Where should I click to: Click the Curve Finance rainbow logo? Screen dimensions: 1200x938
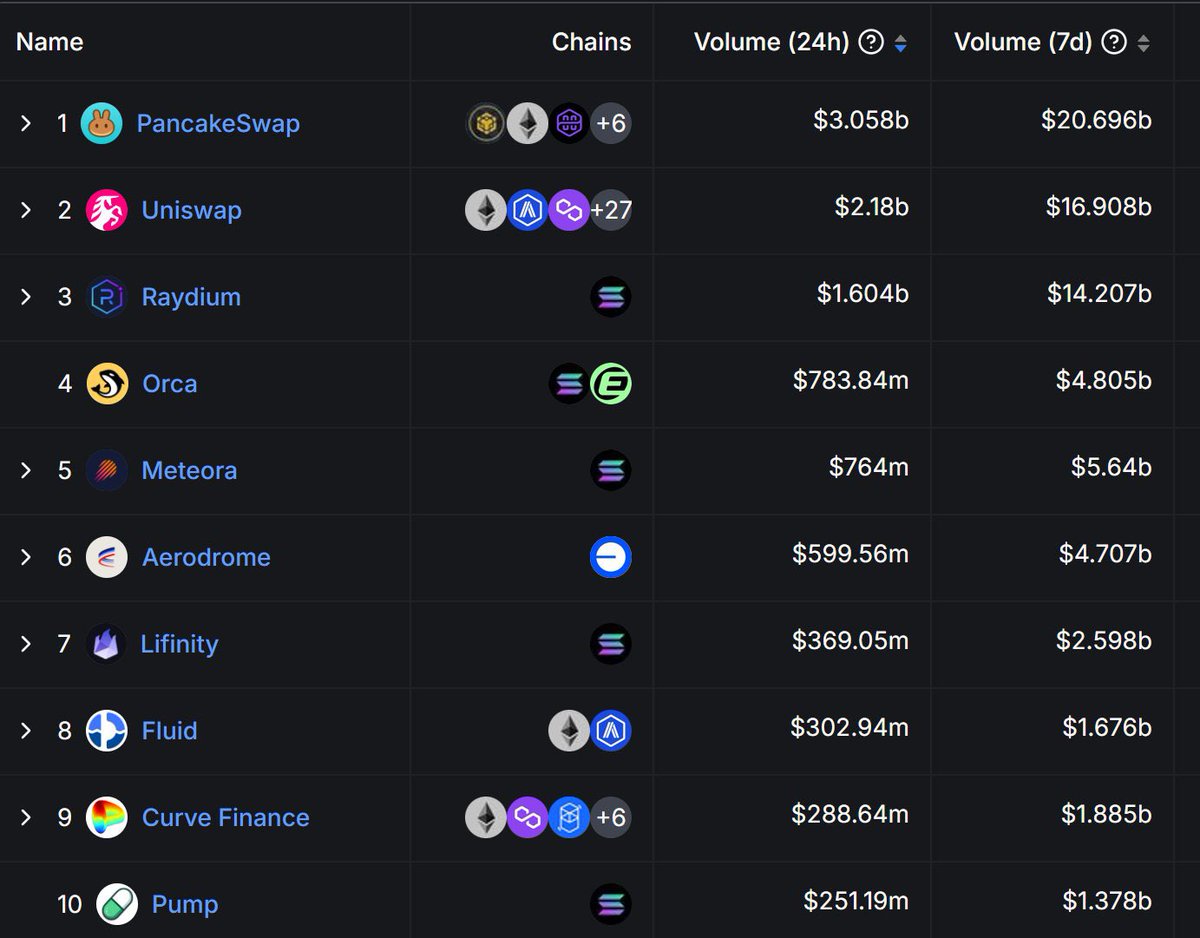(x=107, y=817)
